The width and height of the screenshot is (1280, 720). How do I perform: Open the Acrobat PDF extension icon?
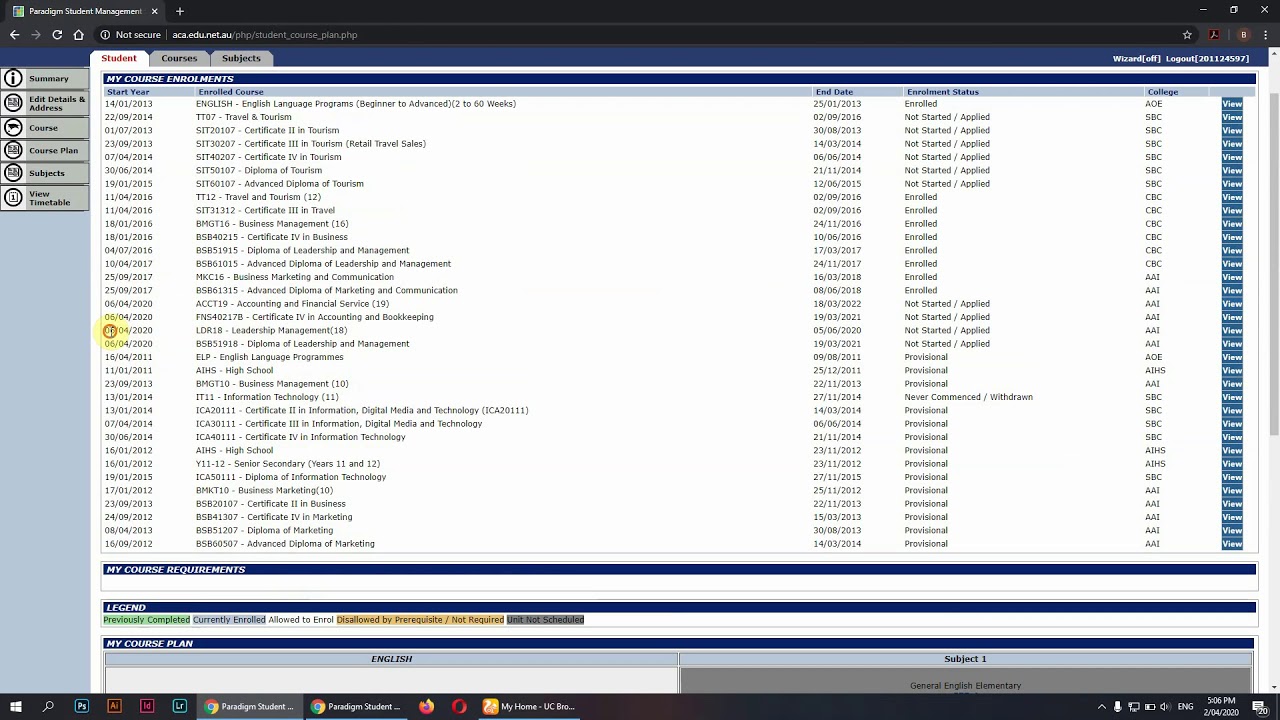coord(1214,35)
